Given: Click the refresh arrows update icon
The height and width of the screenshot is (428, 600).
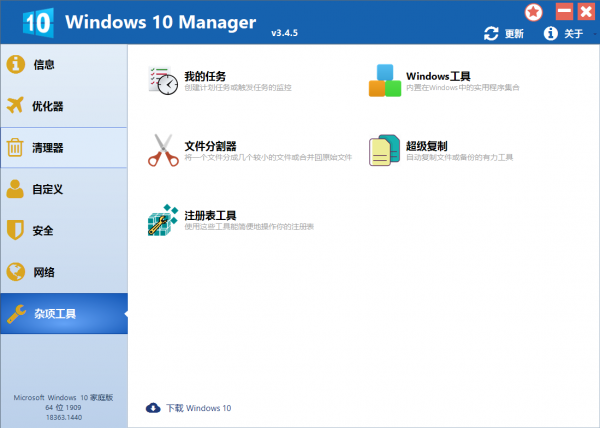Looking at the screenshot, I should pos(491,34).
